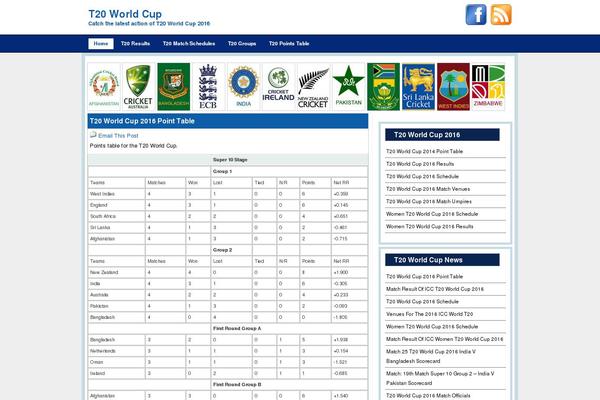Open the T20 Points Table menu
This screenshot has width=600, height=400.
pos(289,44)
